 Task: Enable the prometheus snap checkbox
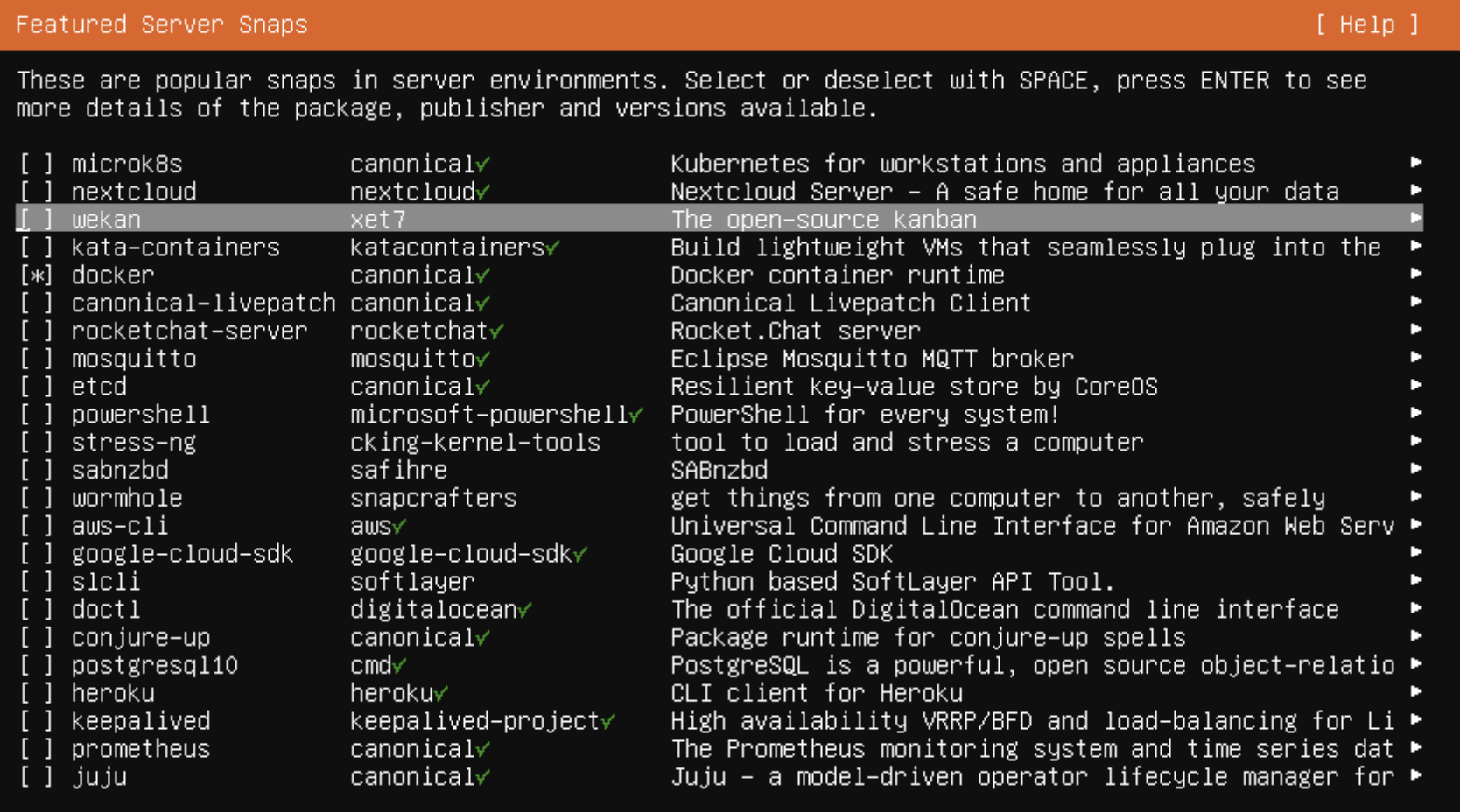37,750
